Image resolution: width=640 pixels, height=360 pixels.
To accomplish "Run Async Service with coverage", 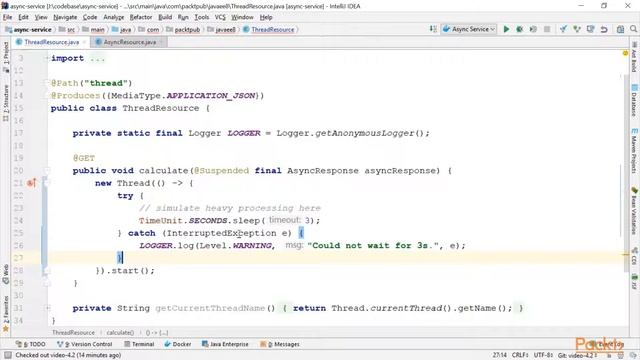I will pos(533,29).
